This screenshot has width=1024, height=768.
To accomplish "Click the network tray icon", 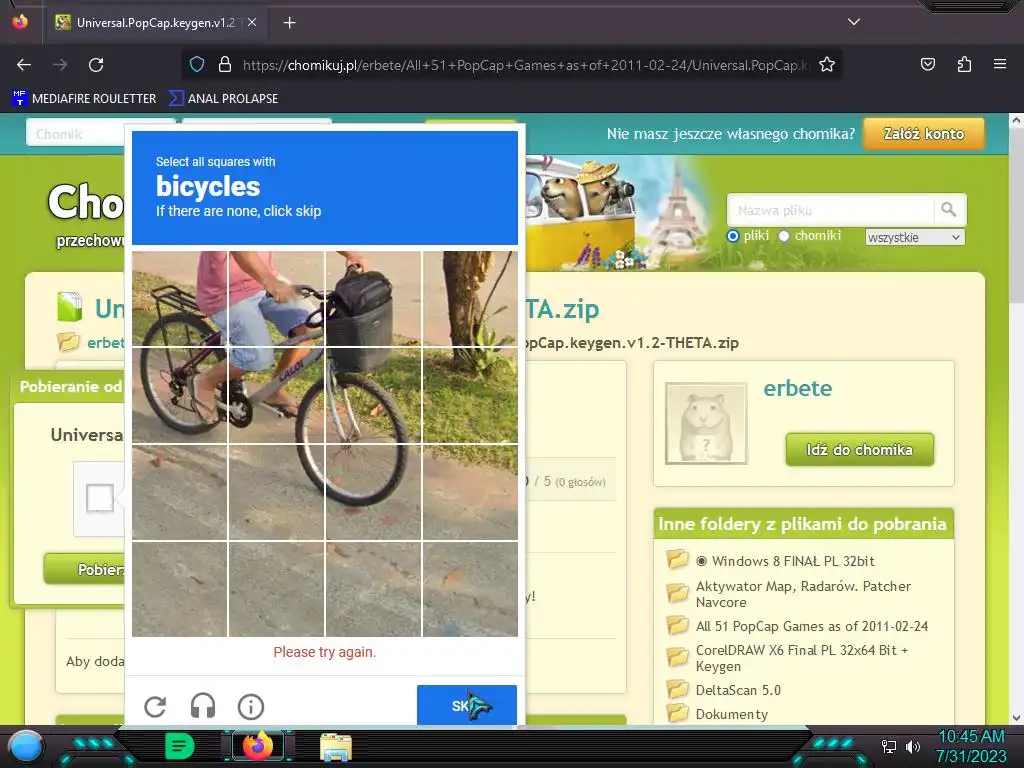I will click(x=889, y=746).
